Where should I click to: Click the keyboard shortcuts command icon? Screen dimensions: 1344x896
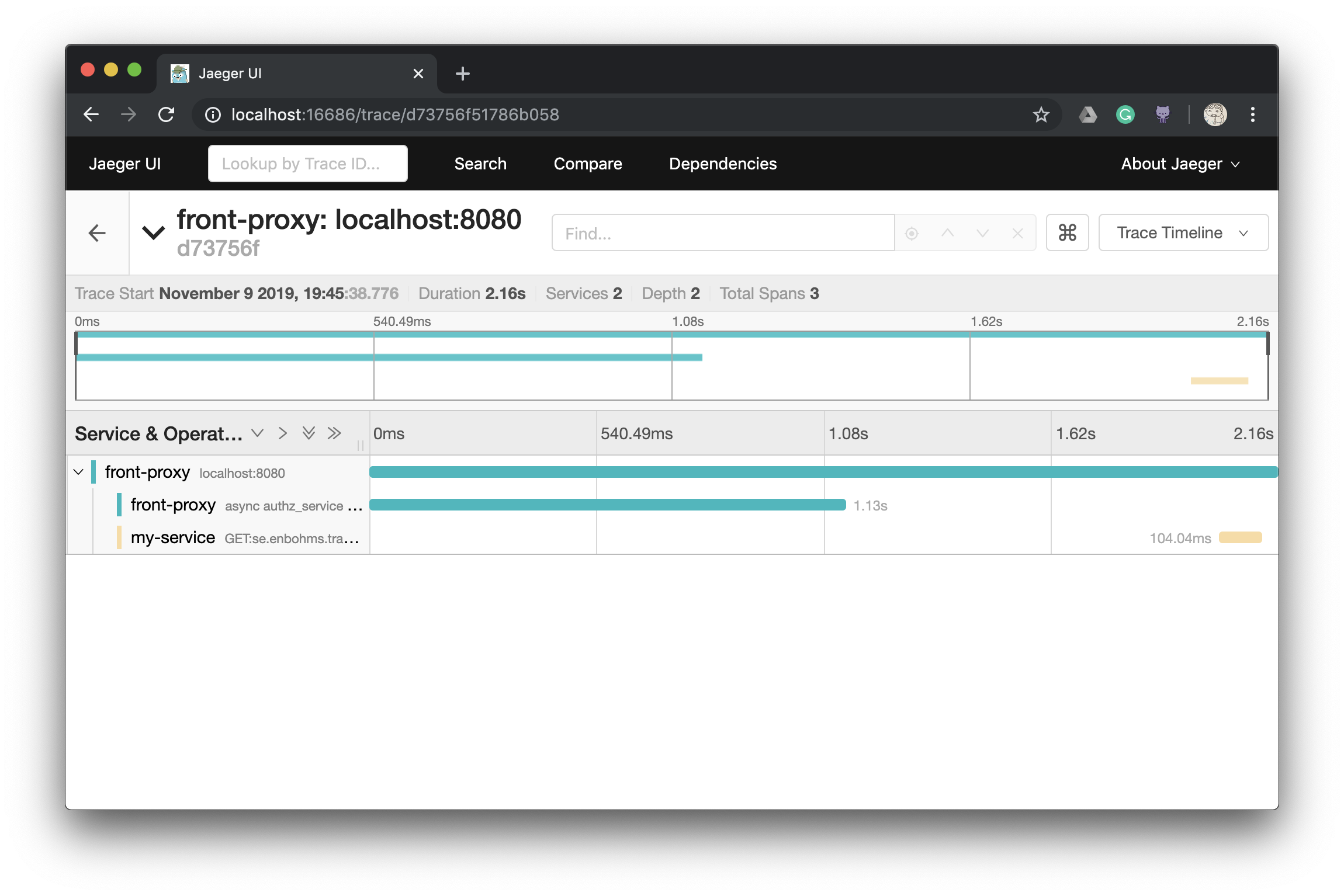pyautogui.click(x=1067, y=233)
